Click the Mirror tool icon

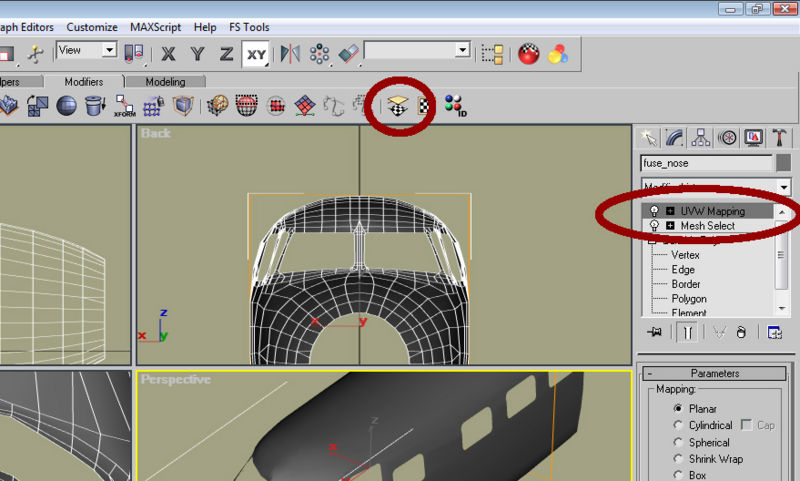click(x=290, y=54)
